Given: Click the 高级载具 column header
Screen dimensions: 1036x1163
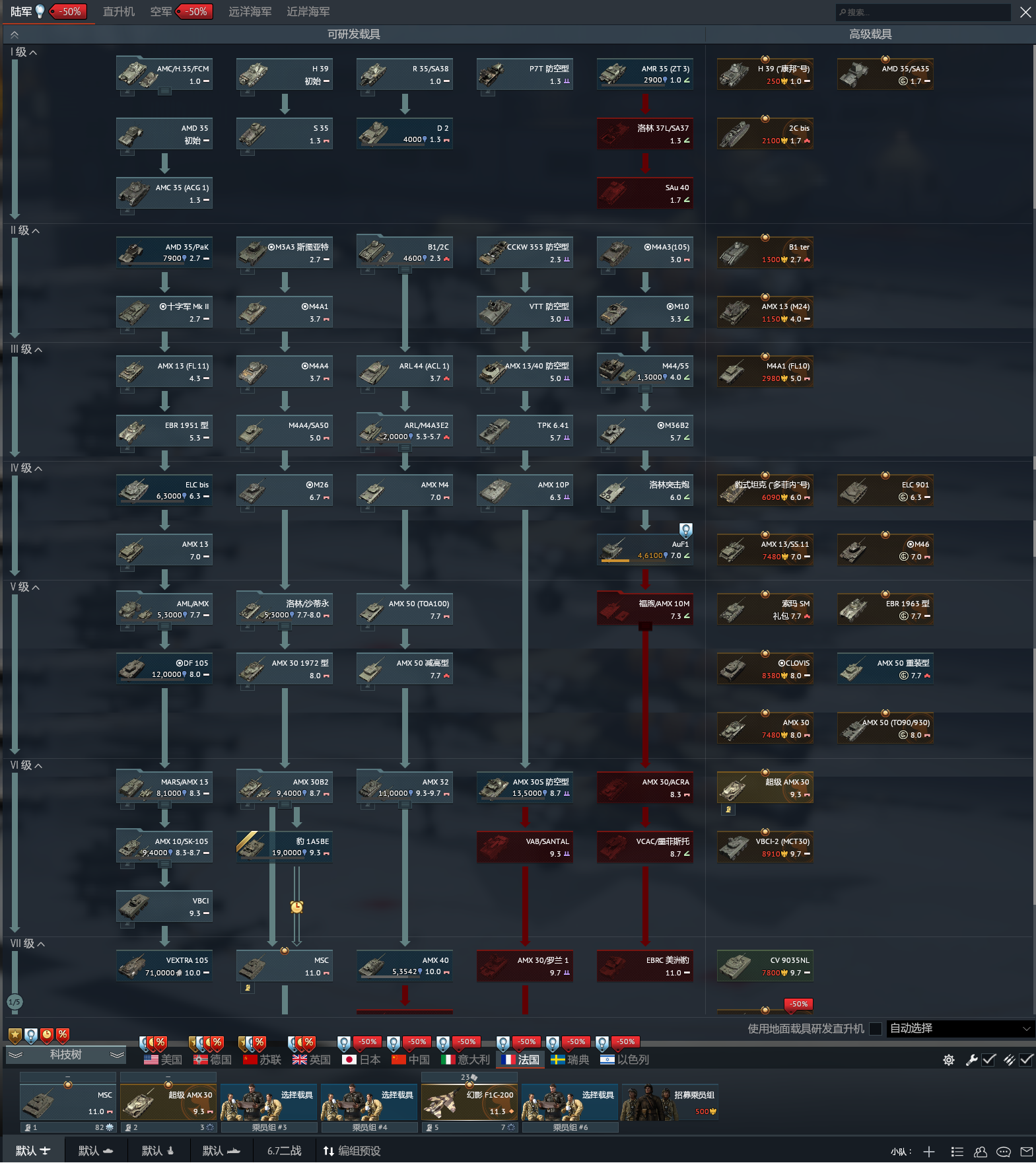Looking at the screenshot, I should point(870,34).
